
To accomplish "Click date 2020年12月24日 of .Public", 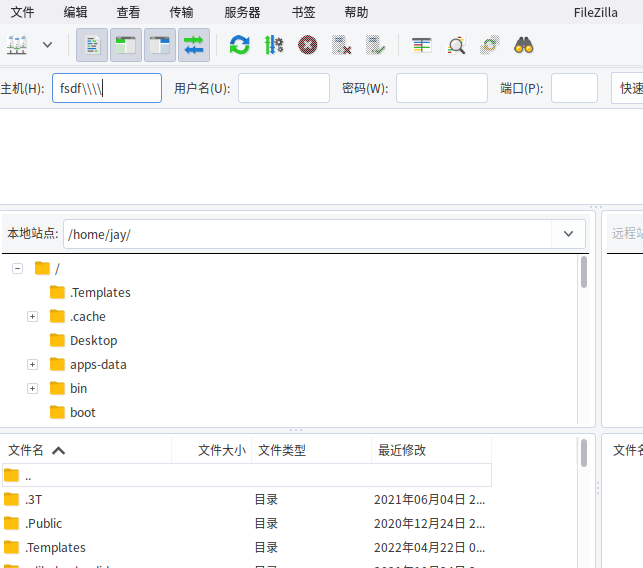I will (429, 523).
